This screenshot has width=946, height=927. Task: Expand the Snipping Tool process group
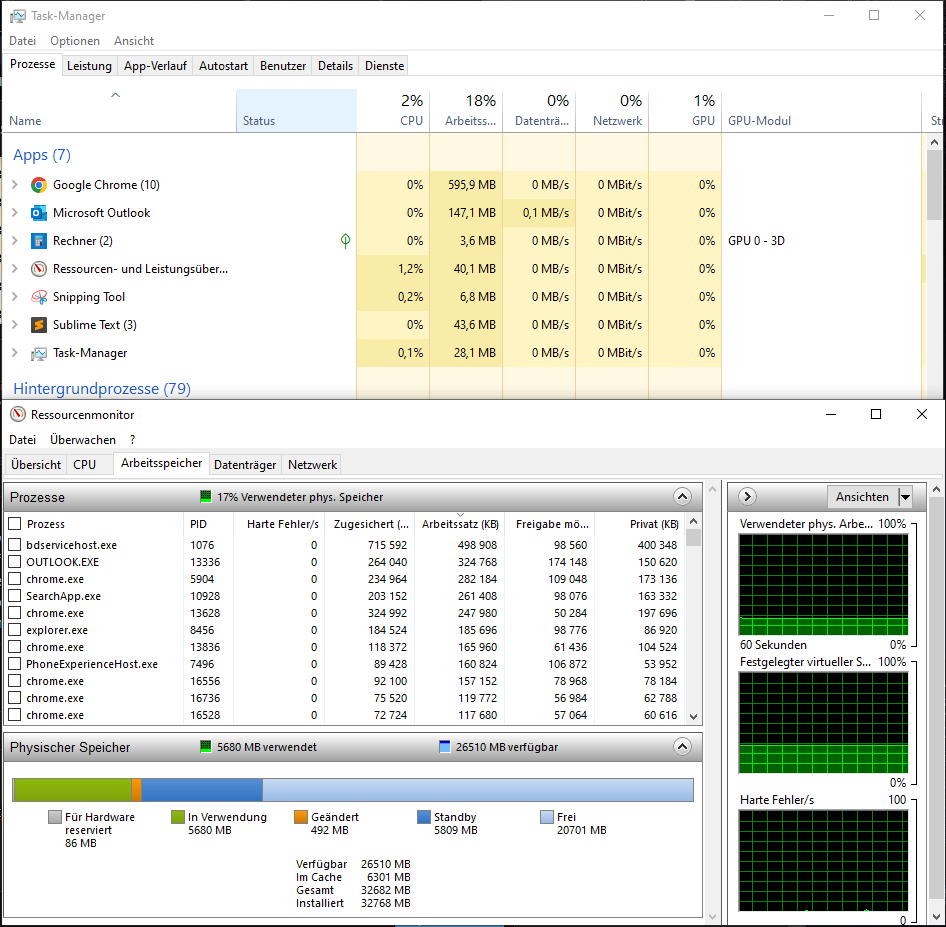(15, 297)
